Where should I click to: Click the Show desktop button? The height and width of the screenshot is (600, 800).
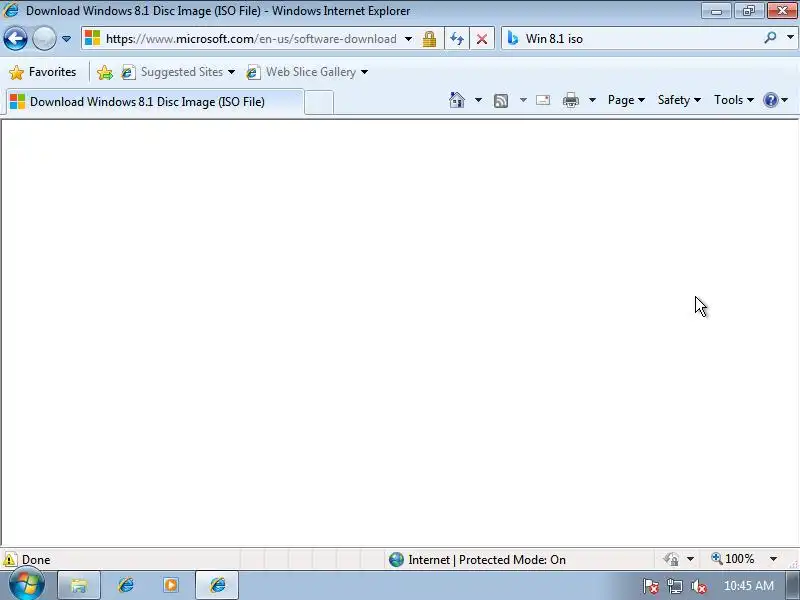point(792,585)
